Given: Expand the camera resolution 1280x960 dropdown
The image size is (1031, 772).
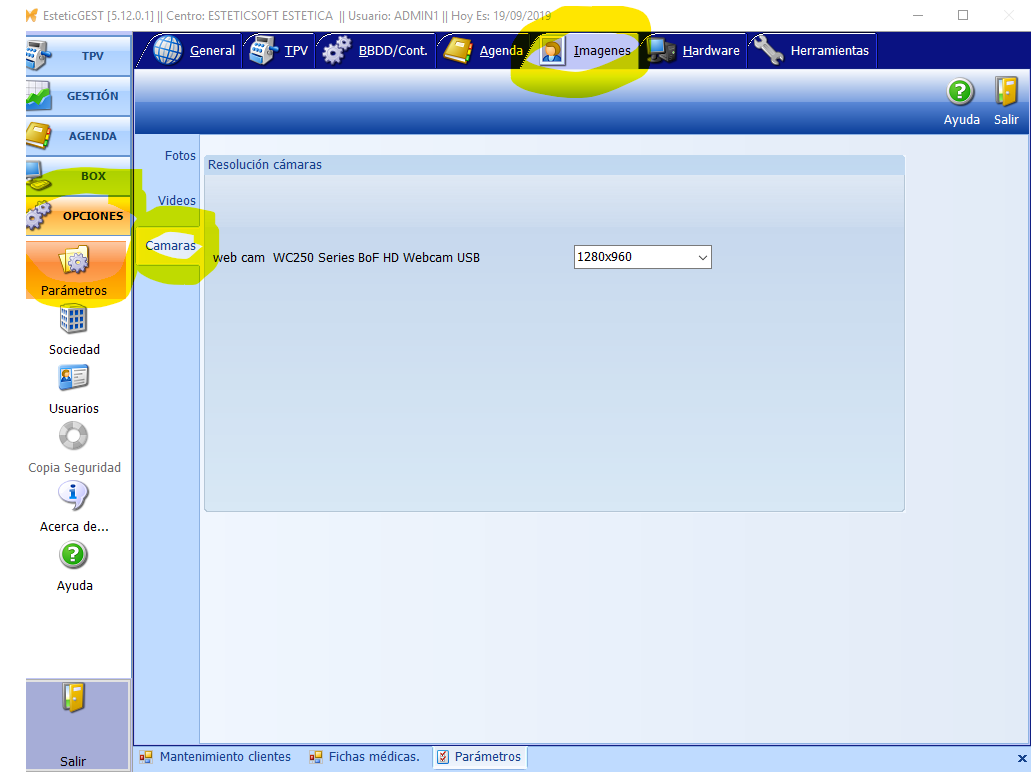Looking at the screenshot, I should pyautogui.click(x=702, y=258).
